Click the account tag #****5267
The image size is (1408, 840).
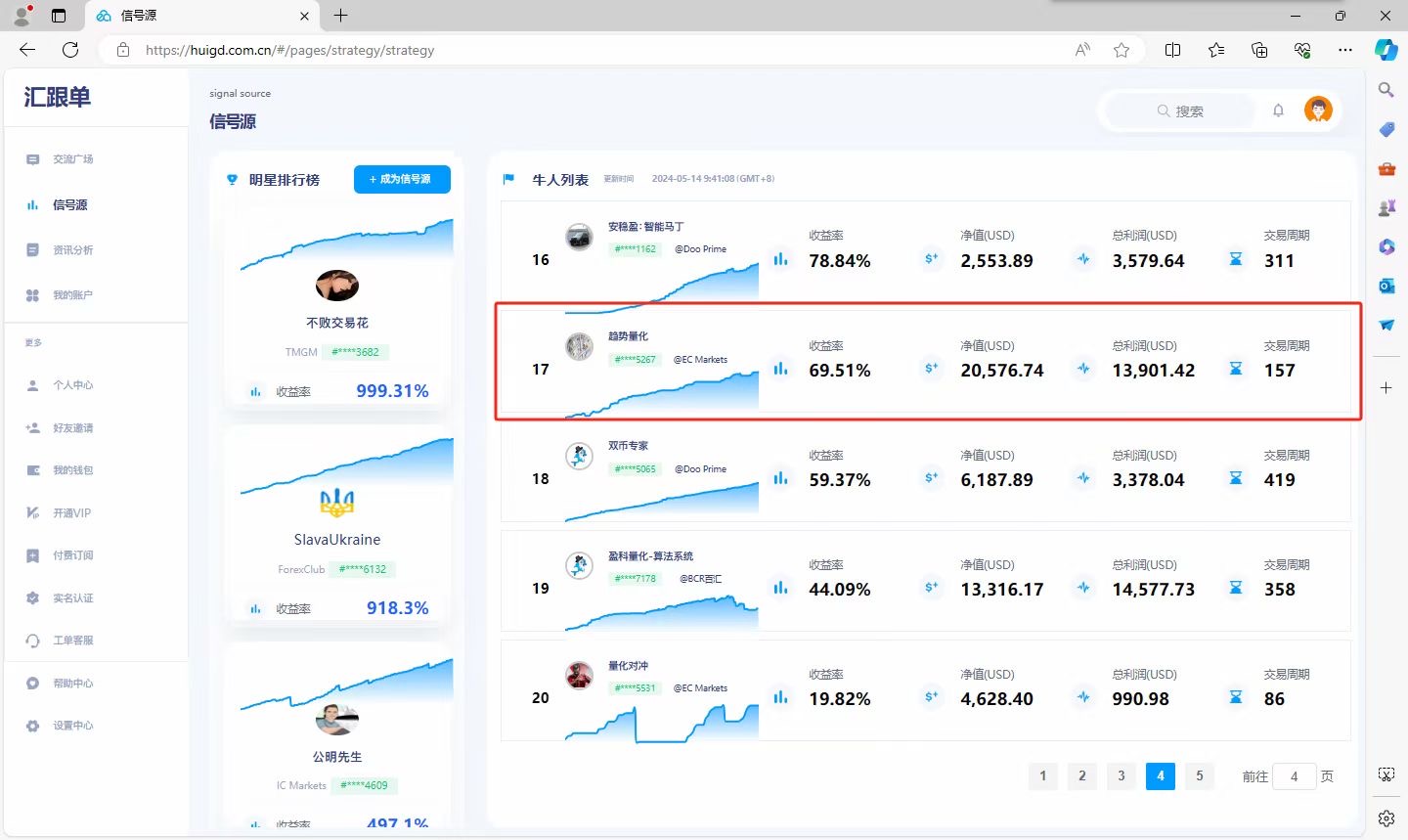(635, 360)
